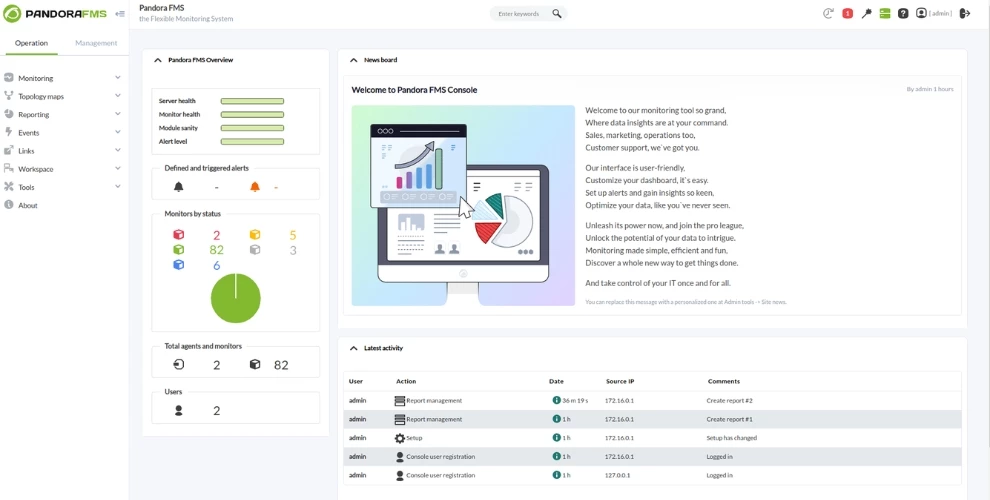Image resolution: width=990 pixels, height=500 pixels.
Task: Open the autorefresh clock icon
Action: (828, 13)
